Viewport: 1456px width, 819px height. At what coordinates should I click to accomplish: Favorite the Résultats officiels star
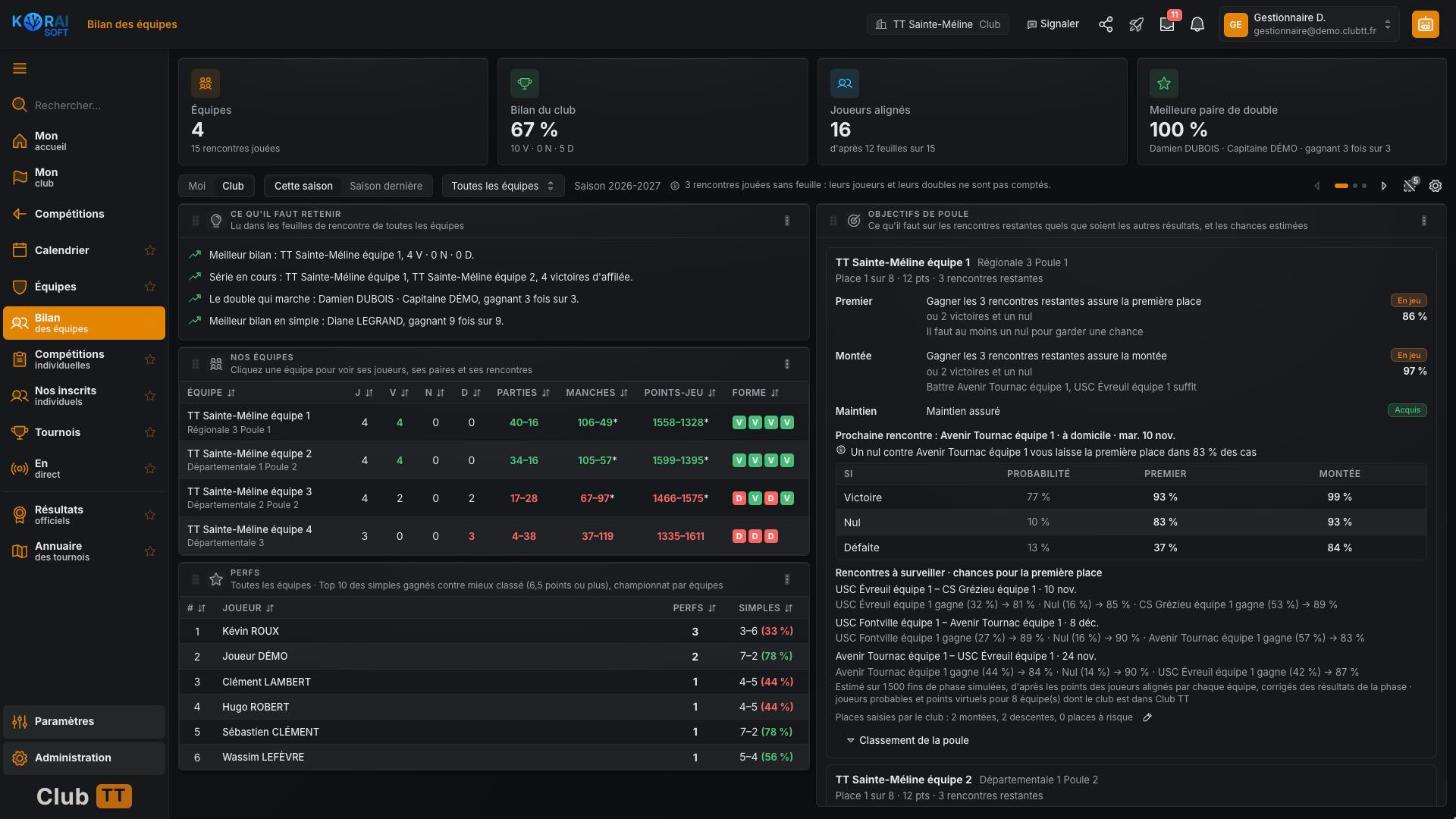click(x=150, y=515)
